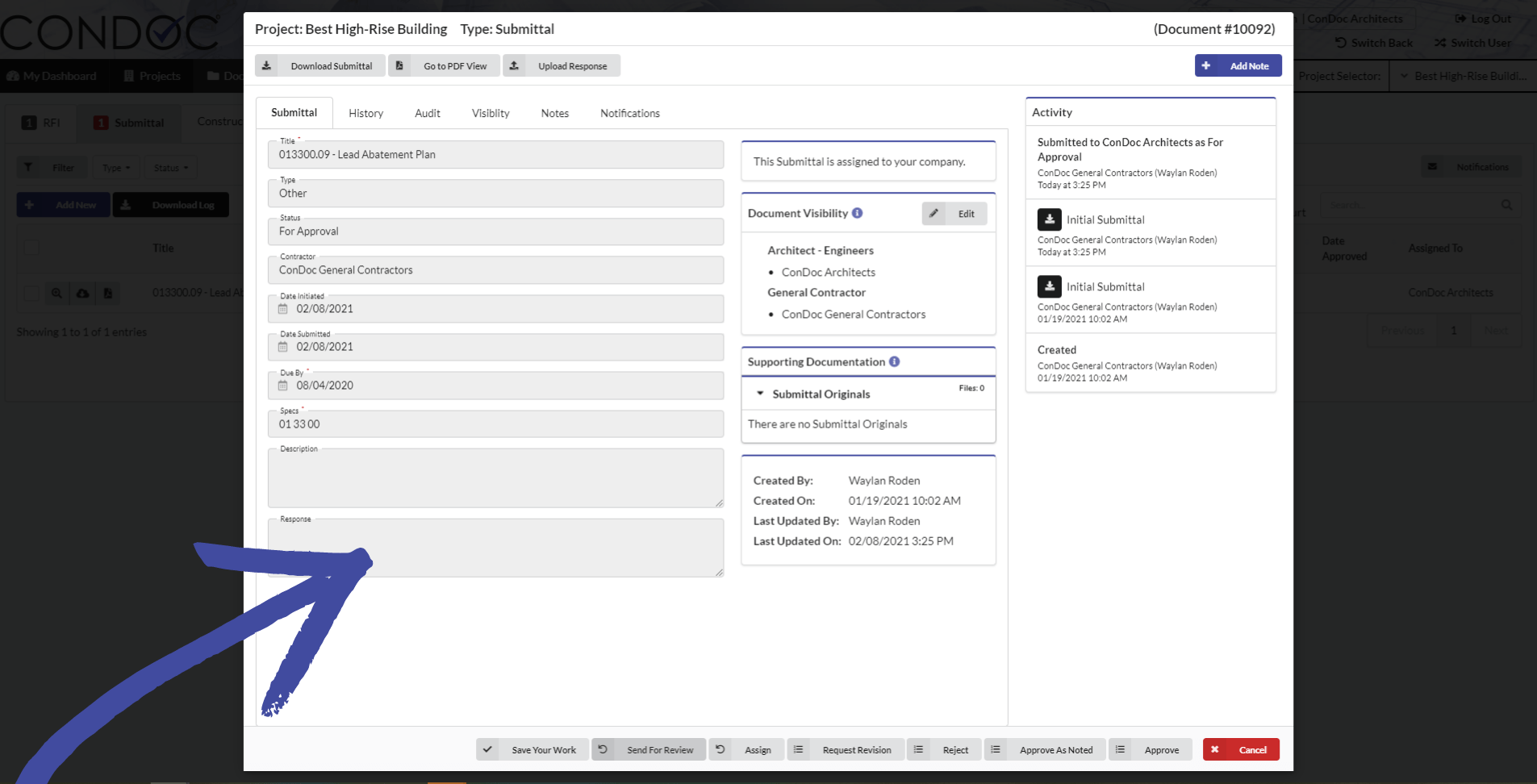This screenshot has width=1537, height=784.
Task: Click the Download Submittal button
Action: tap(320, 66)
